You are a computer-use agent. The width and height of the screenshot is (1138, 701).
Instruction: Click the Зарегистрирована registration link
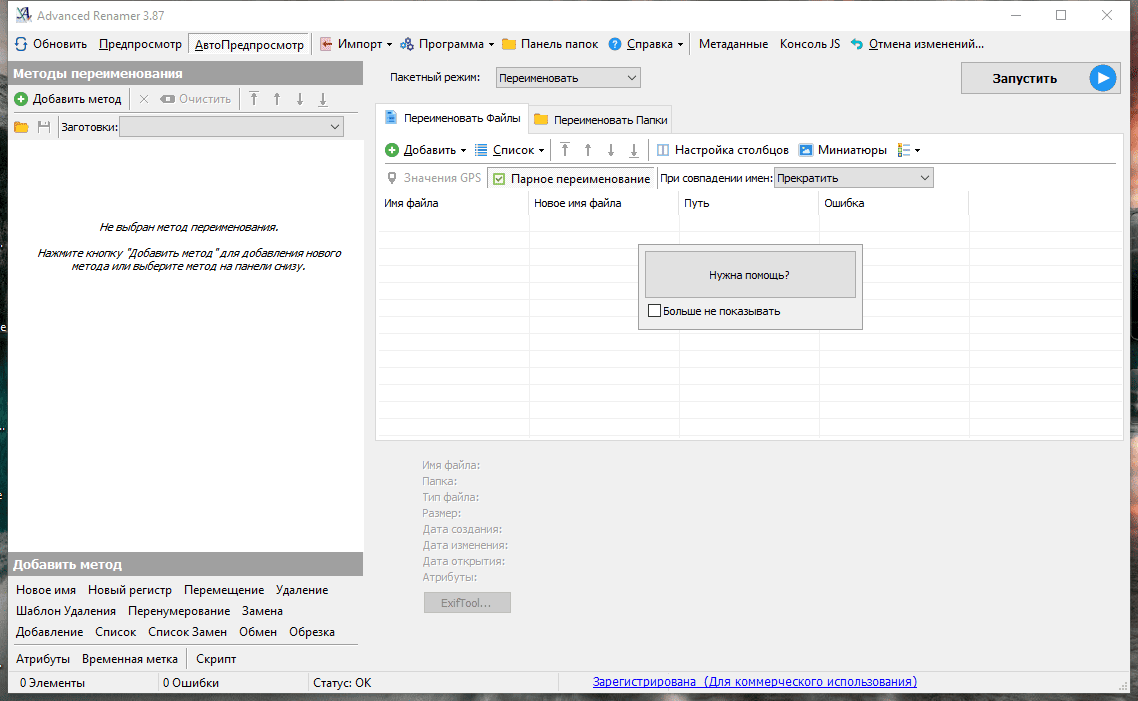pos(754,682)
